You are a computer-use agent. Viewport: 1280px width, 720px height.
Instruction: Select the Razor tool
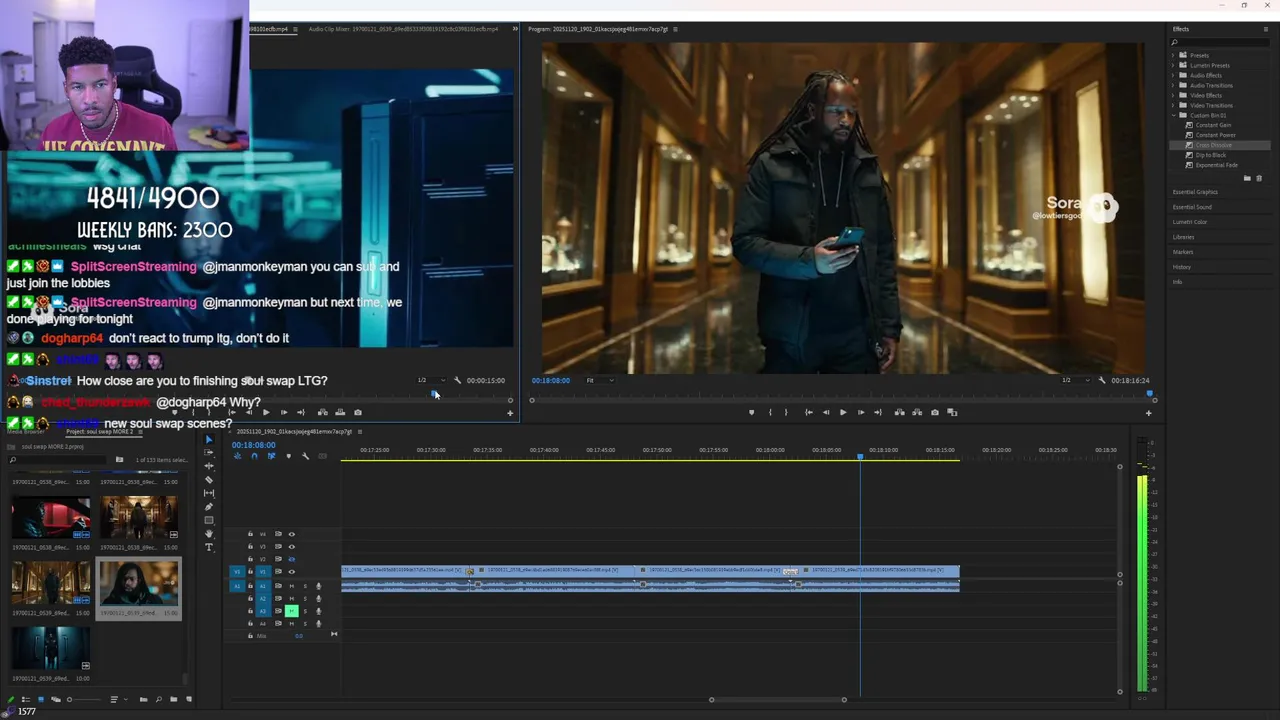[209, 480]
